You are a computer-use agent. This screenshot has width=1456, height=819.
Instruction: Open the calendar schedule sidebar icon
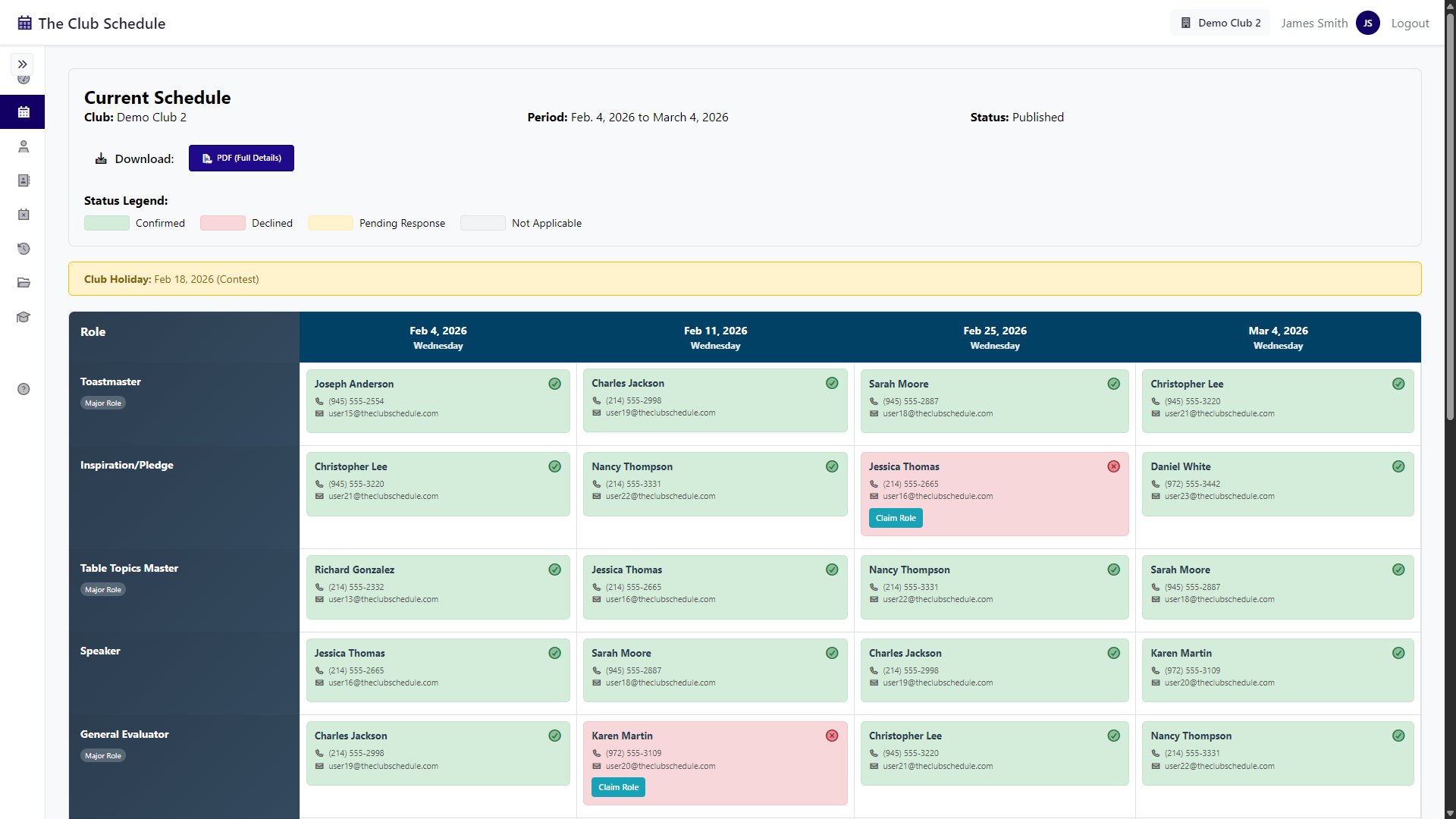tap(24, 112)
